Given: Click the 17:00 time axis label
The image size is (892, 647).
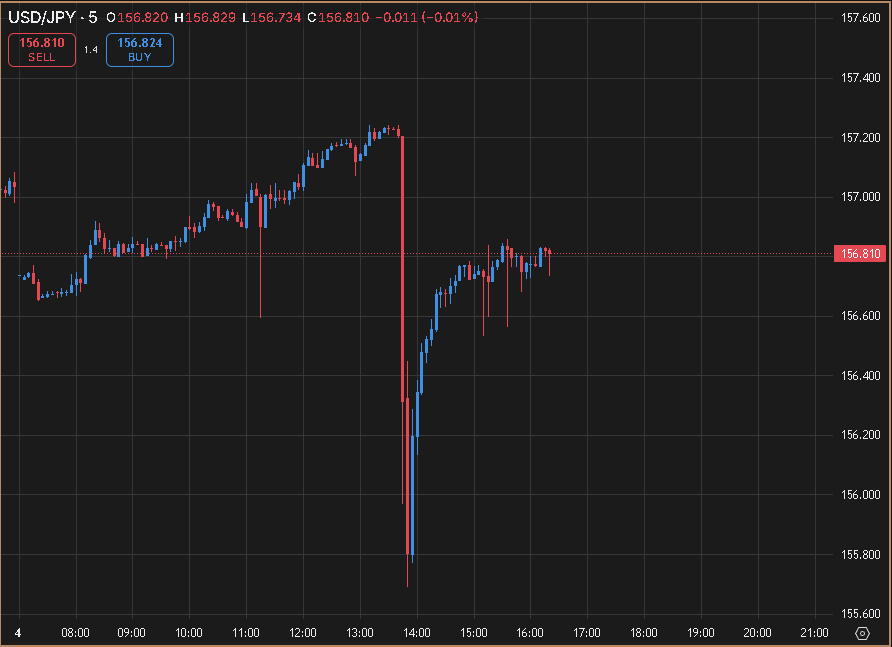Looking at the screenshot, I should point(587,633).
